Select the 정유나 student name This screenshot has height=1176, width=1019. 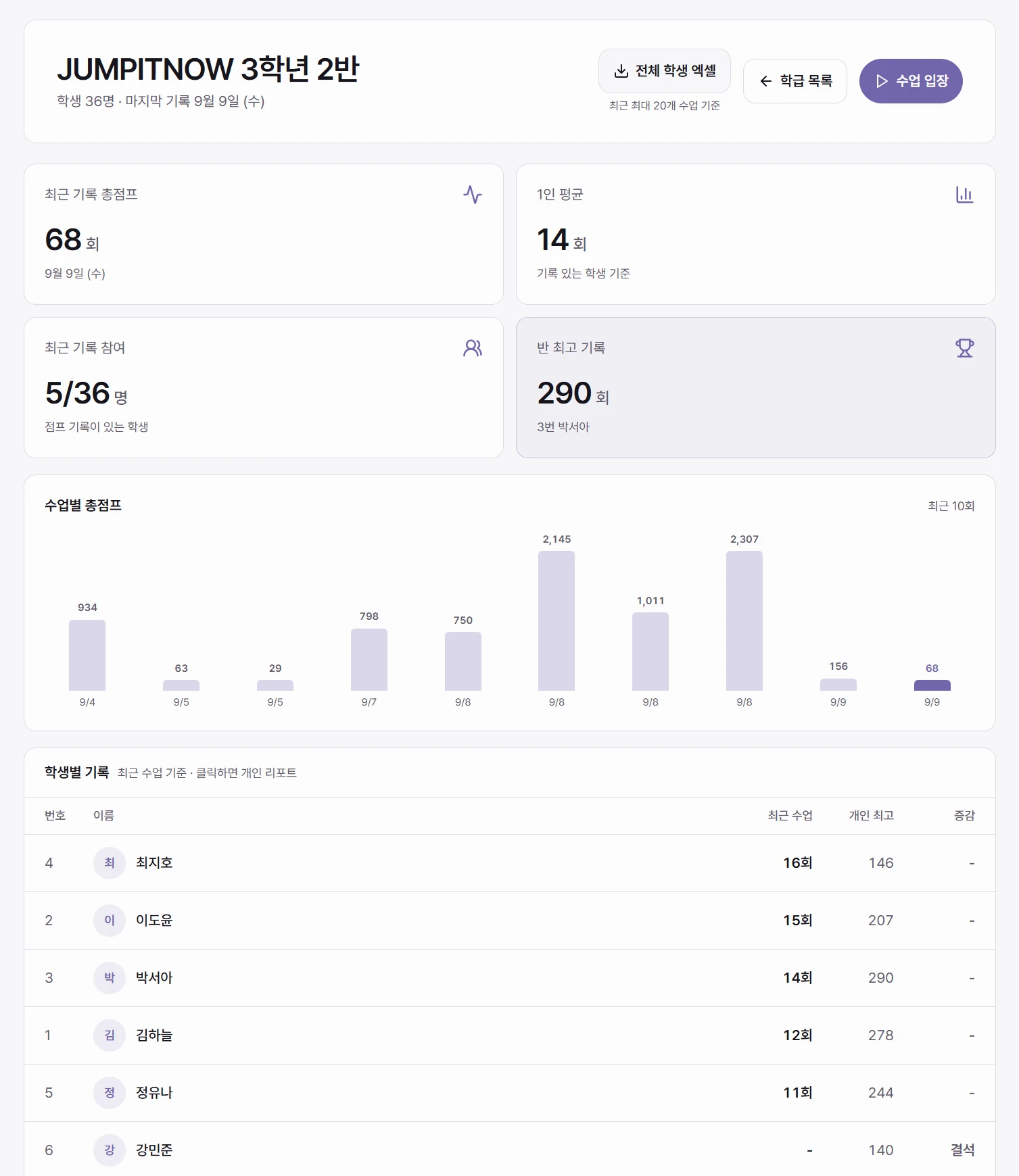(x=154, y=1093)
